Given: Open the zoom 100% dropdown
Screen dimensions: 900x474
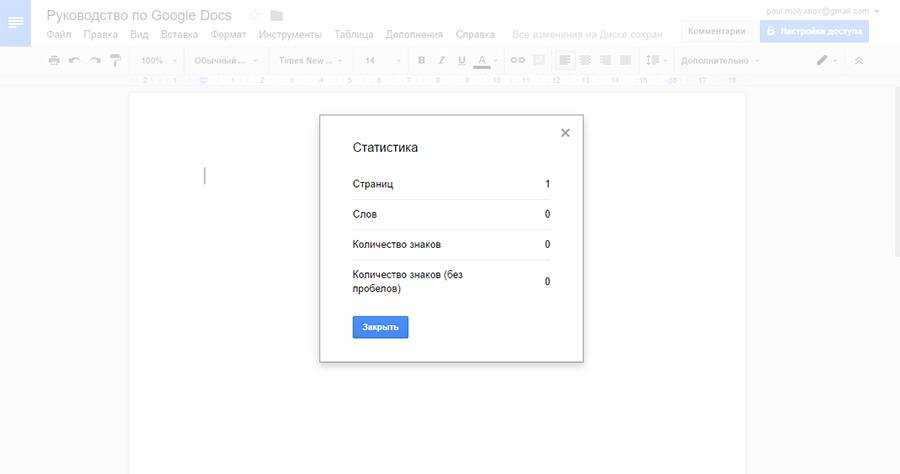Looking at the screenshot, I should 158,60.
